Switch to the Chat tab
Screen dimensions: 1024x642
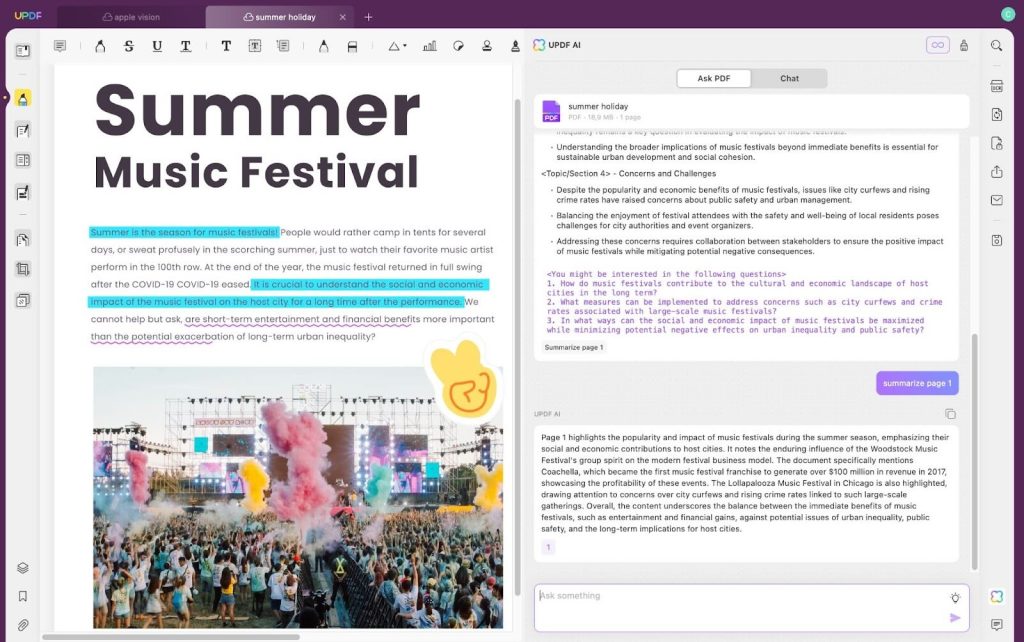click(789, 78)
